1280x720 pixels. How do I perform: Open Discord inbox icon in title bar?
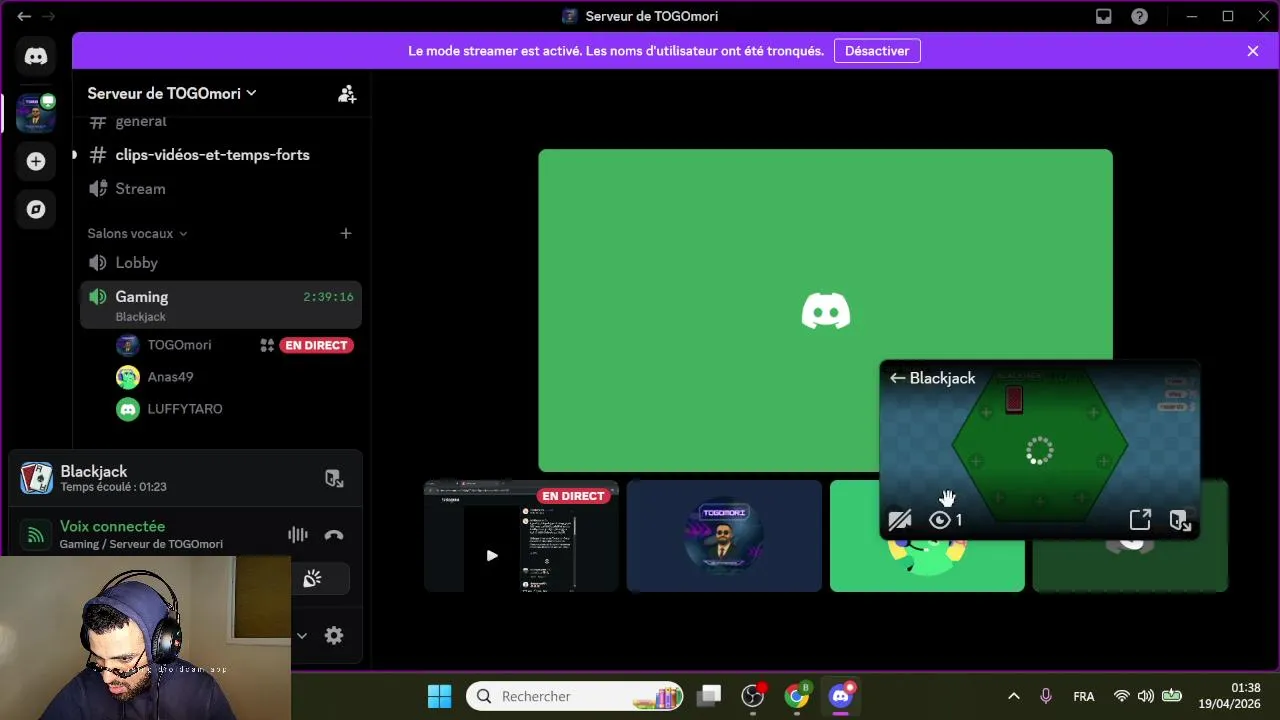[x=1104, y=16]
